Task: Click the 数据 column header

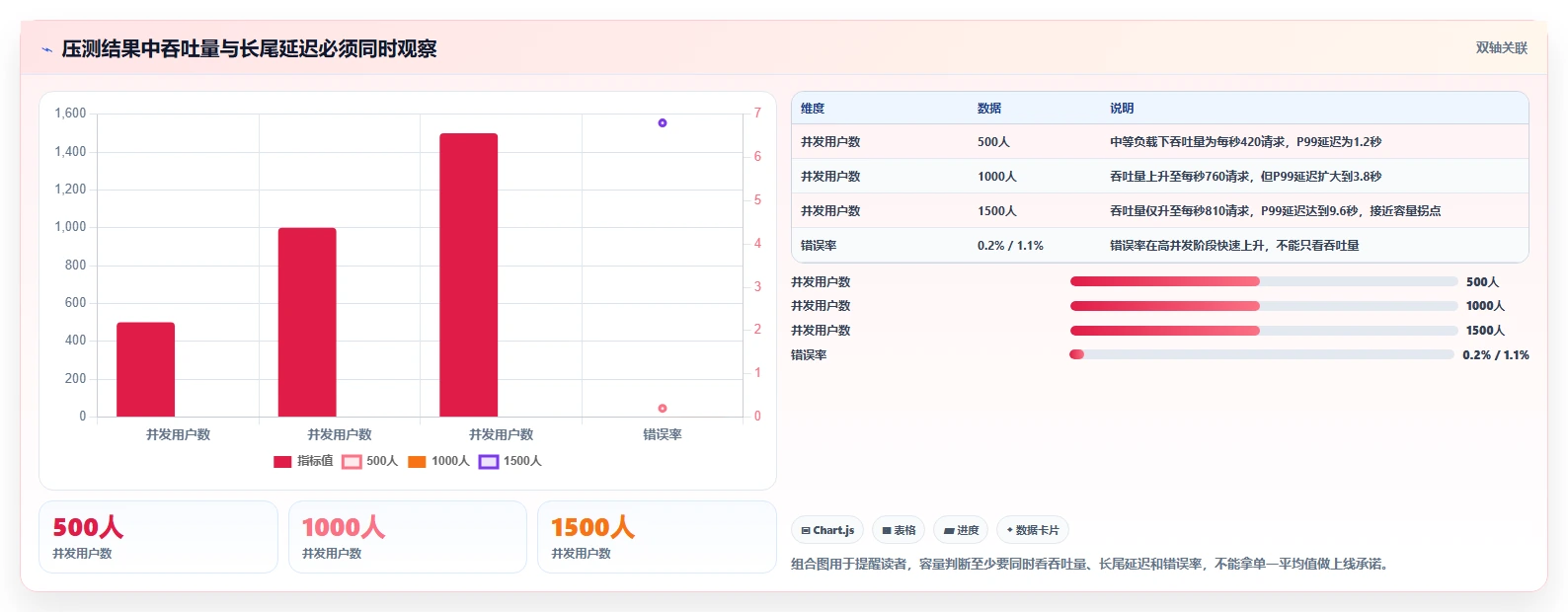Action: click(989, 109)
